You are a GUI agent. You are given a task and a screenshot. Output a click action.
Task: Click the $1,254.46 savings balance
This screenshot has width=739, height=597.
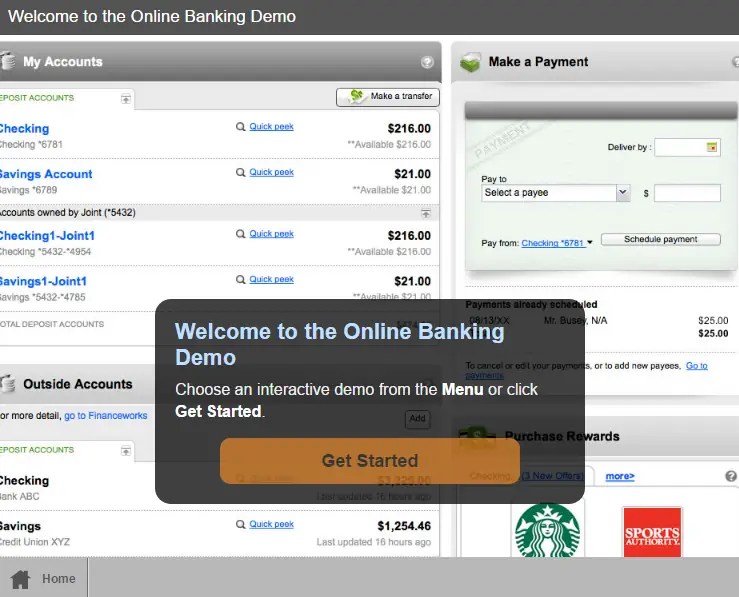point(404,526)
